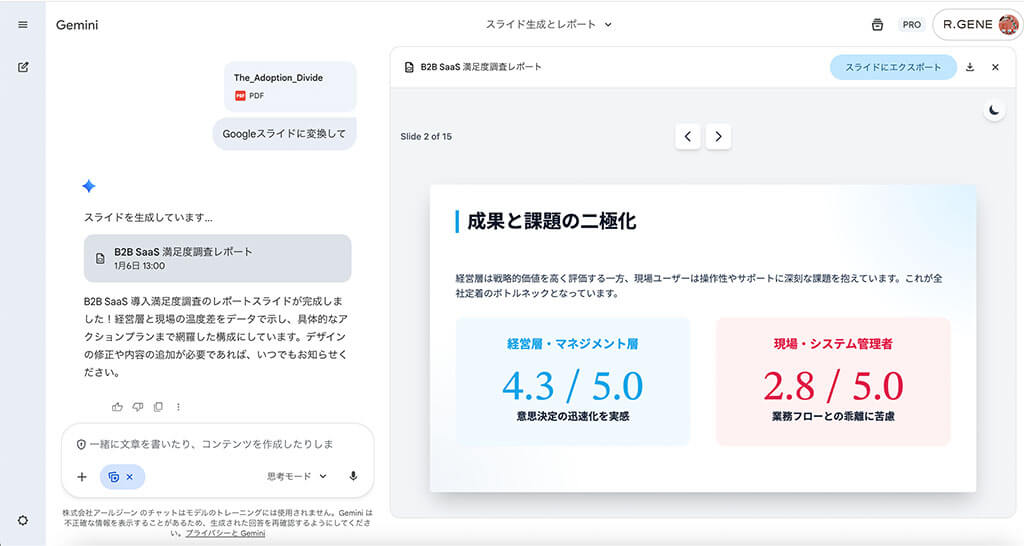Toggle dark mode with moon icon

pyautogui.click(x=994, y=110)
